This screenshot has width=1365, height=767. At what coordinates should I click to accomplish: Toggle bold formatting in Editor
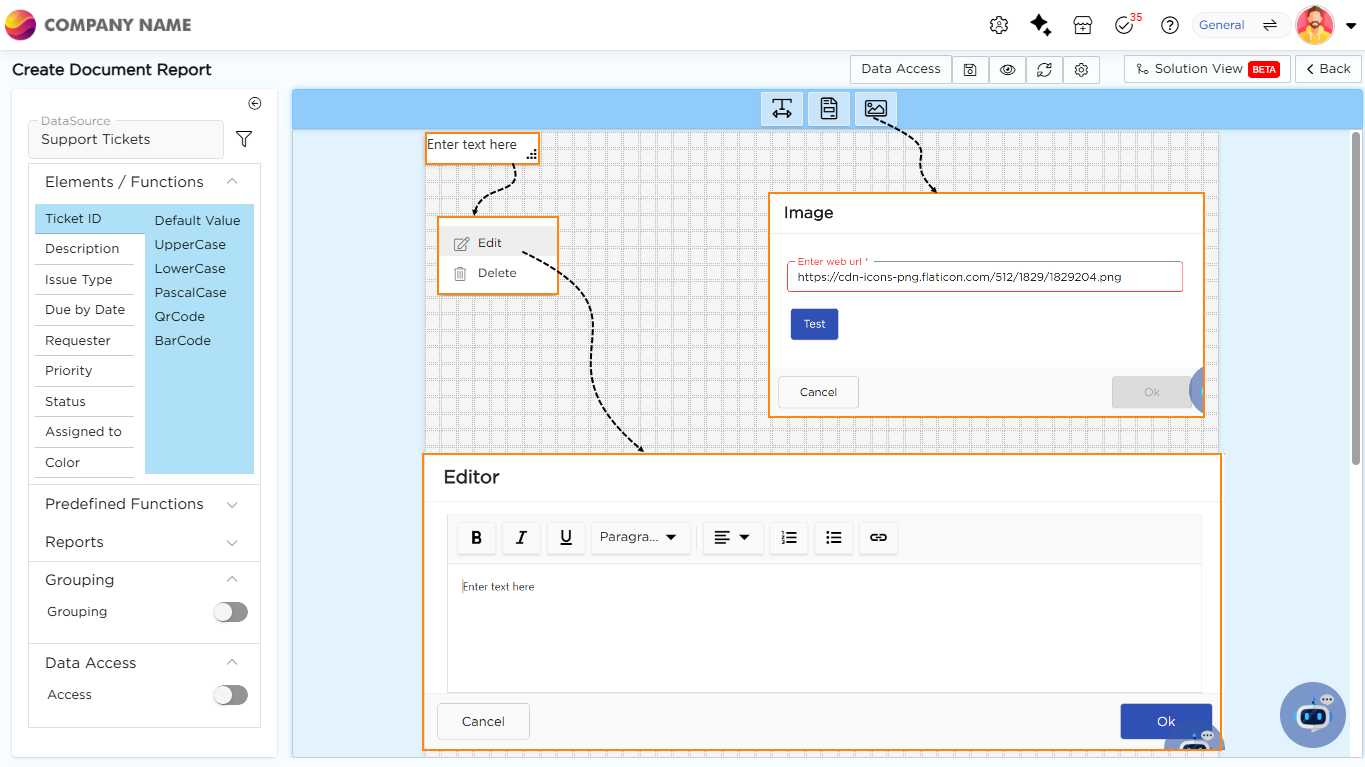pos(476,538)
